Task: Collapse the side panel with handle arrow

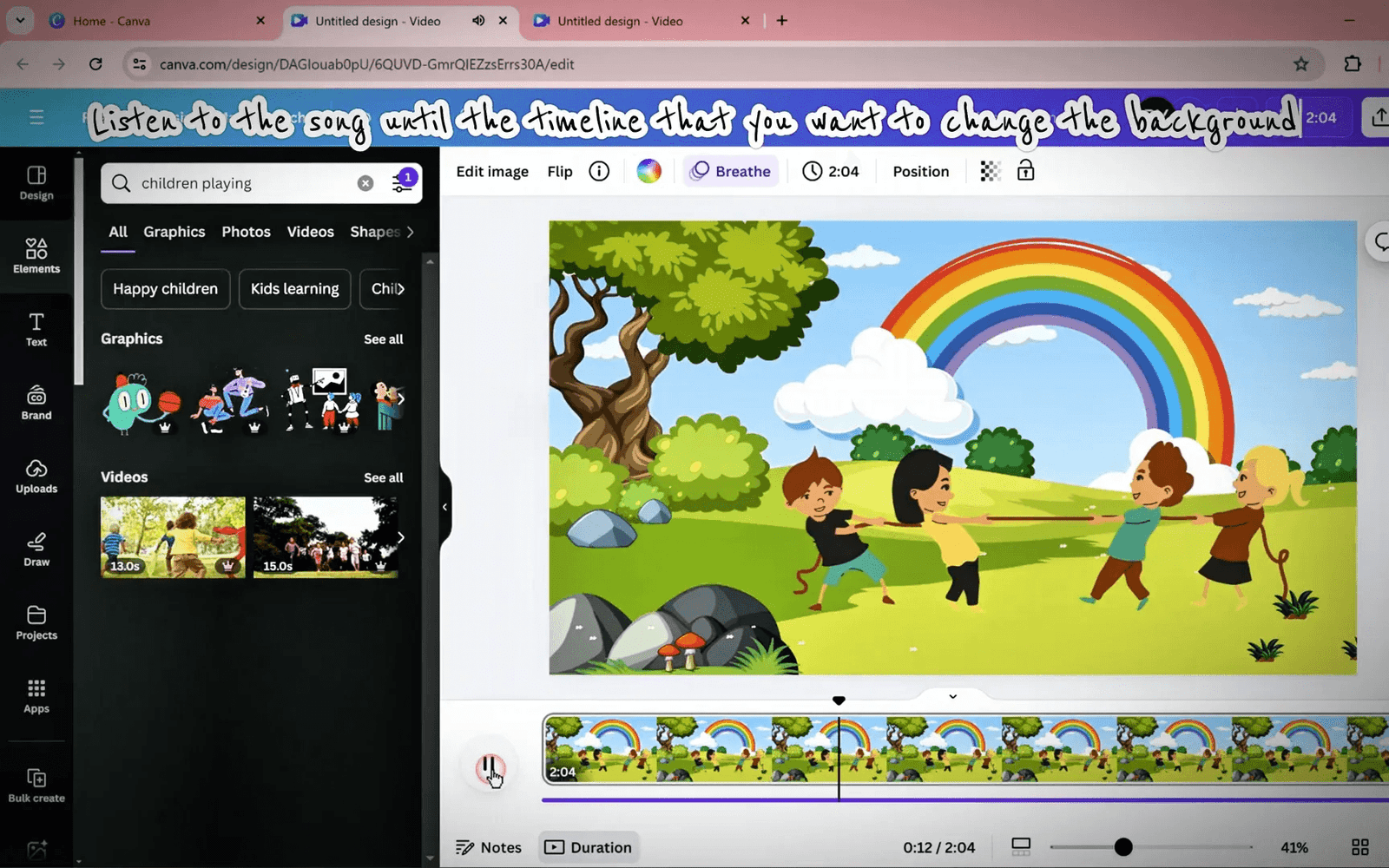Action: [444, 507]
